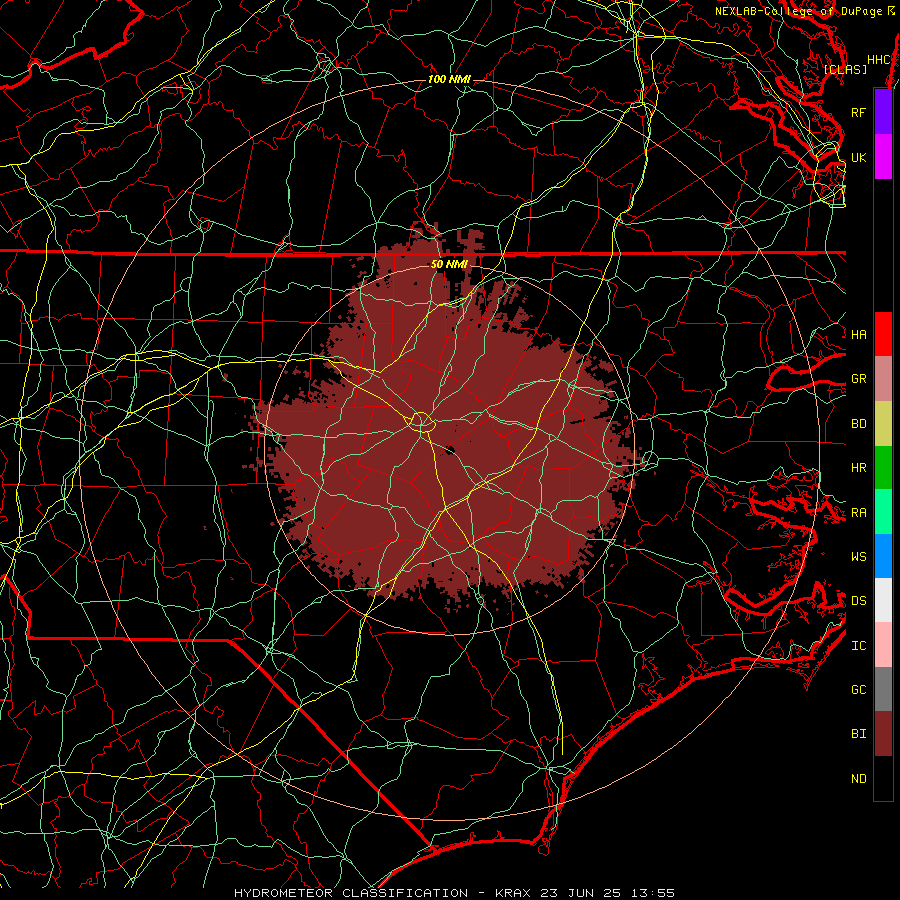Click the DS legend label
The image size is (900, 900).
pos(858,601)
